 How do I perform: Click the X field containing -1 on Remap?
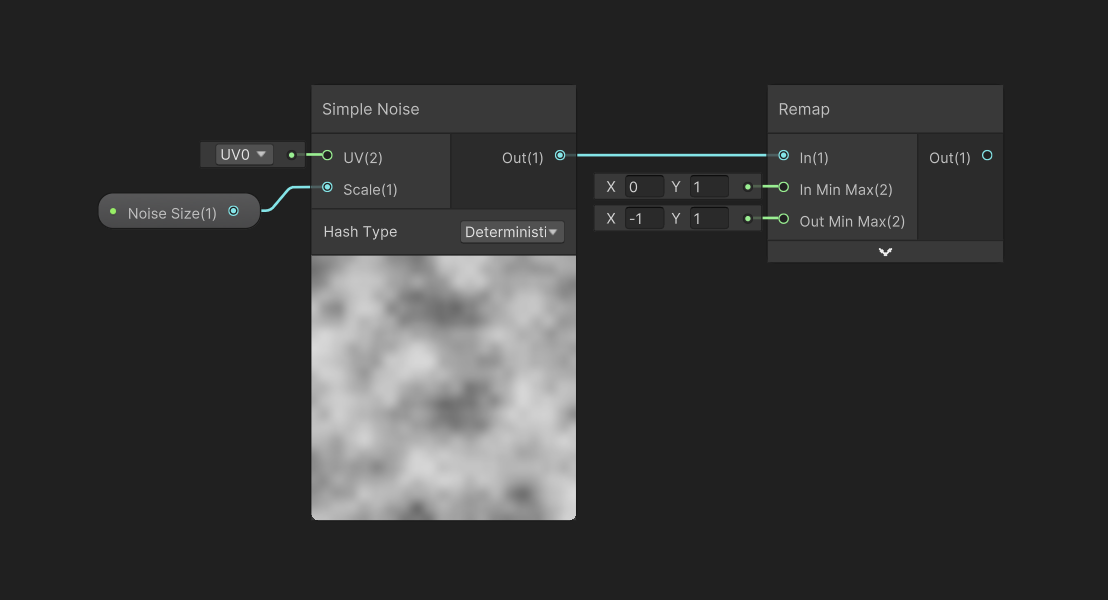click(643, 218)
